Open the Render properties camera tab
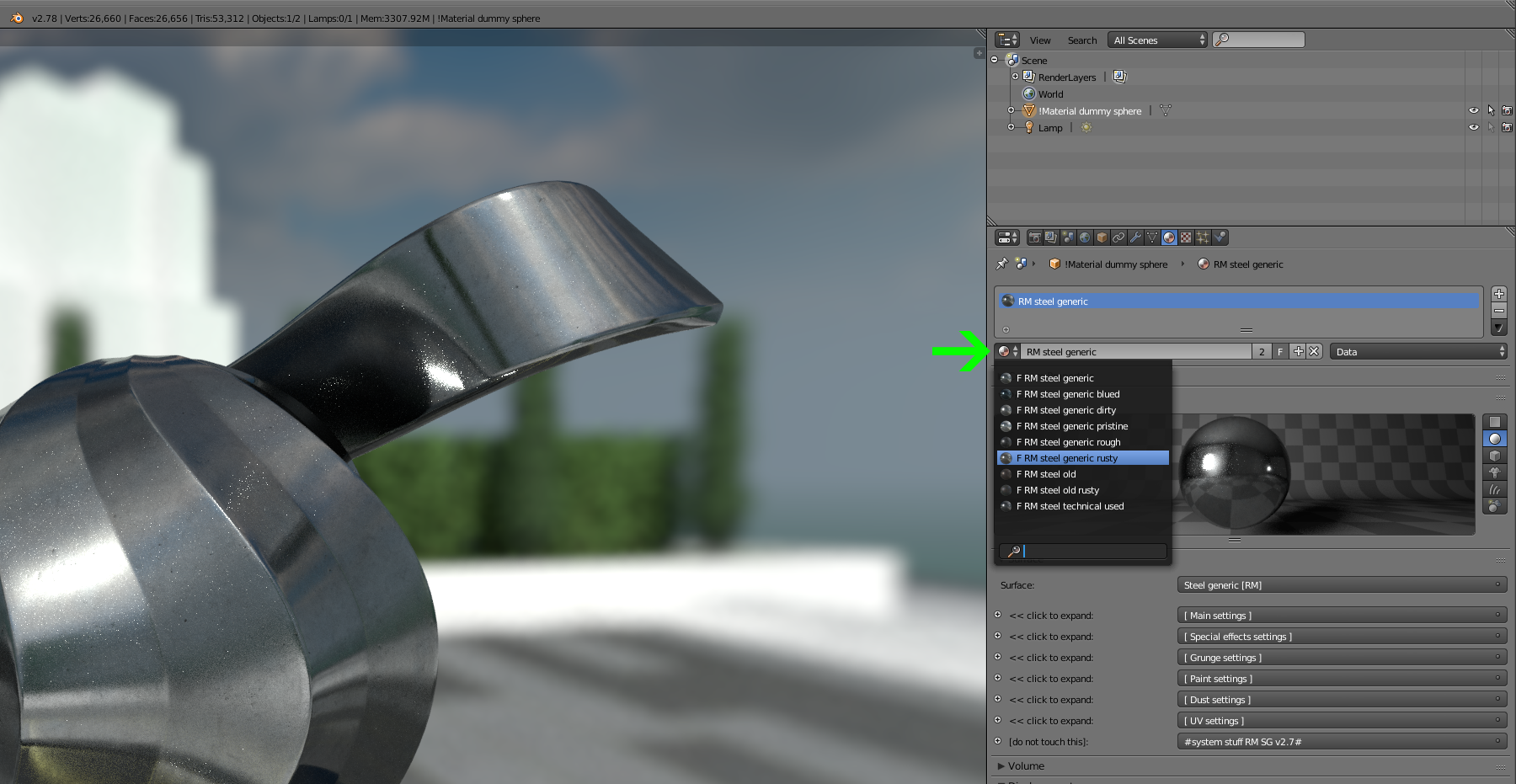The image size is (1516, 784). tap(1034, 237)
